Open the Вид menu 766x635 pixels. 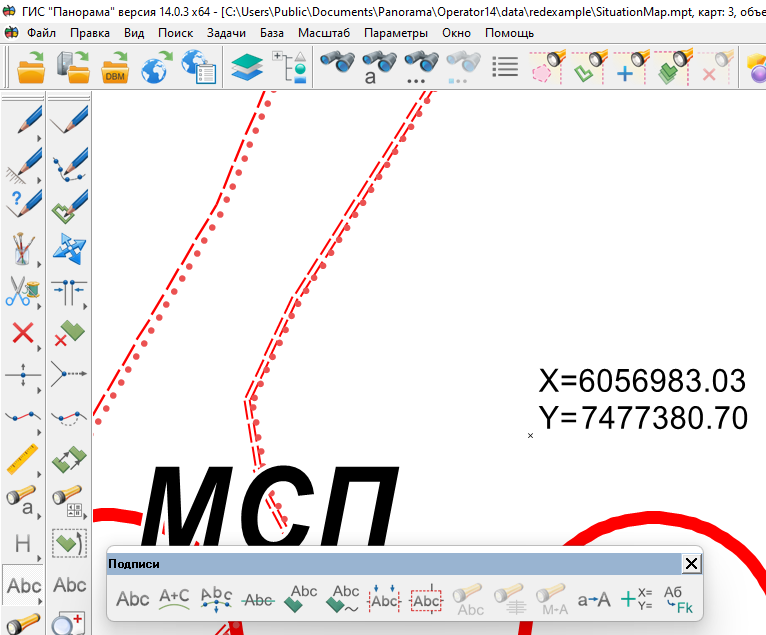(x=134, y=33)
